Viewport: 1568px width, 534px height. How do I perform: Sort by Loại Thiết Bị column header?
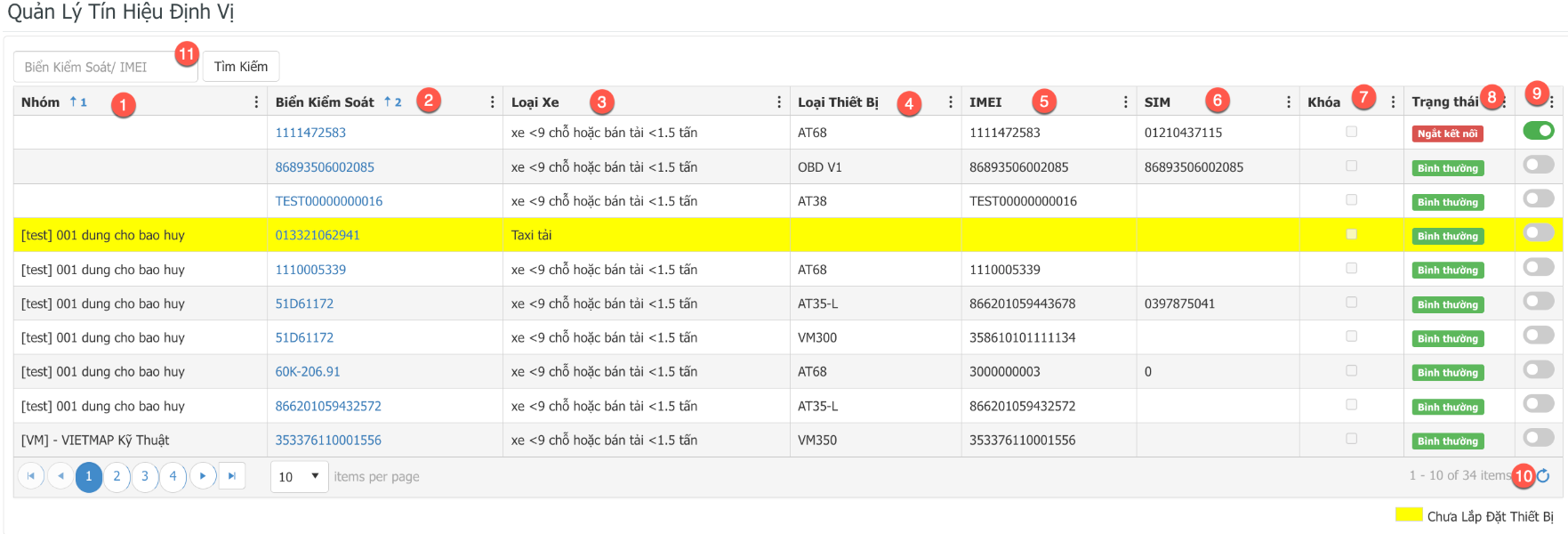pos(838,102)
